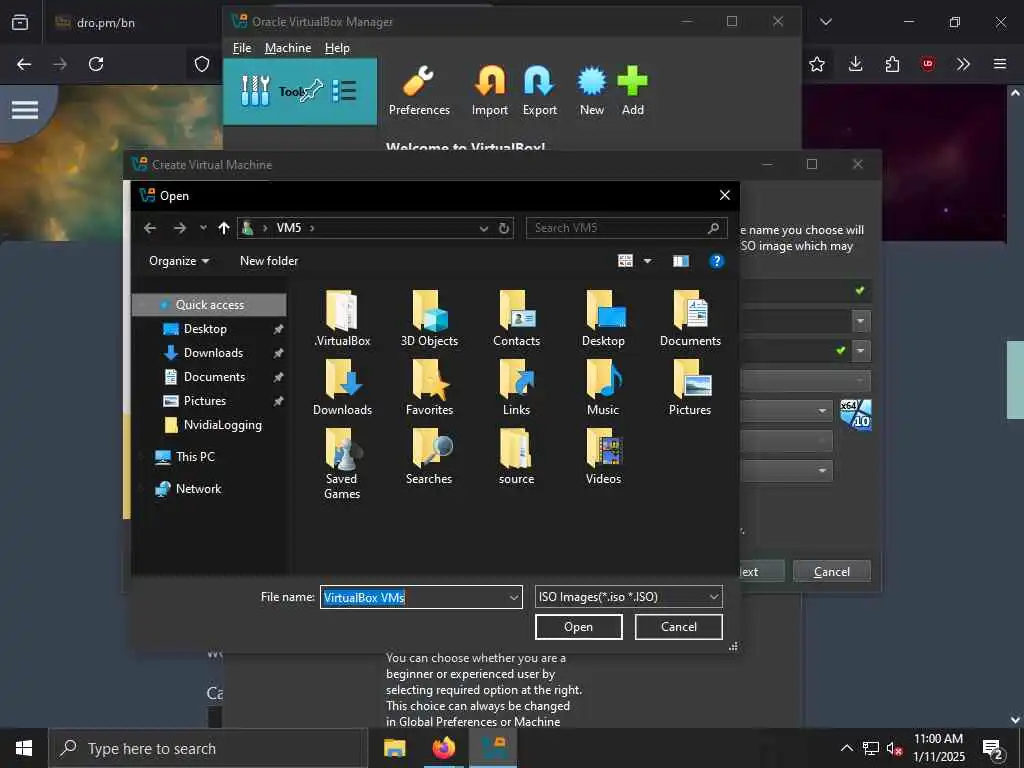Bookmark page with Firefox star icon

pos(817,64)
